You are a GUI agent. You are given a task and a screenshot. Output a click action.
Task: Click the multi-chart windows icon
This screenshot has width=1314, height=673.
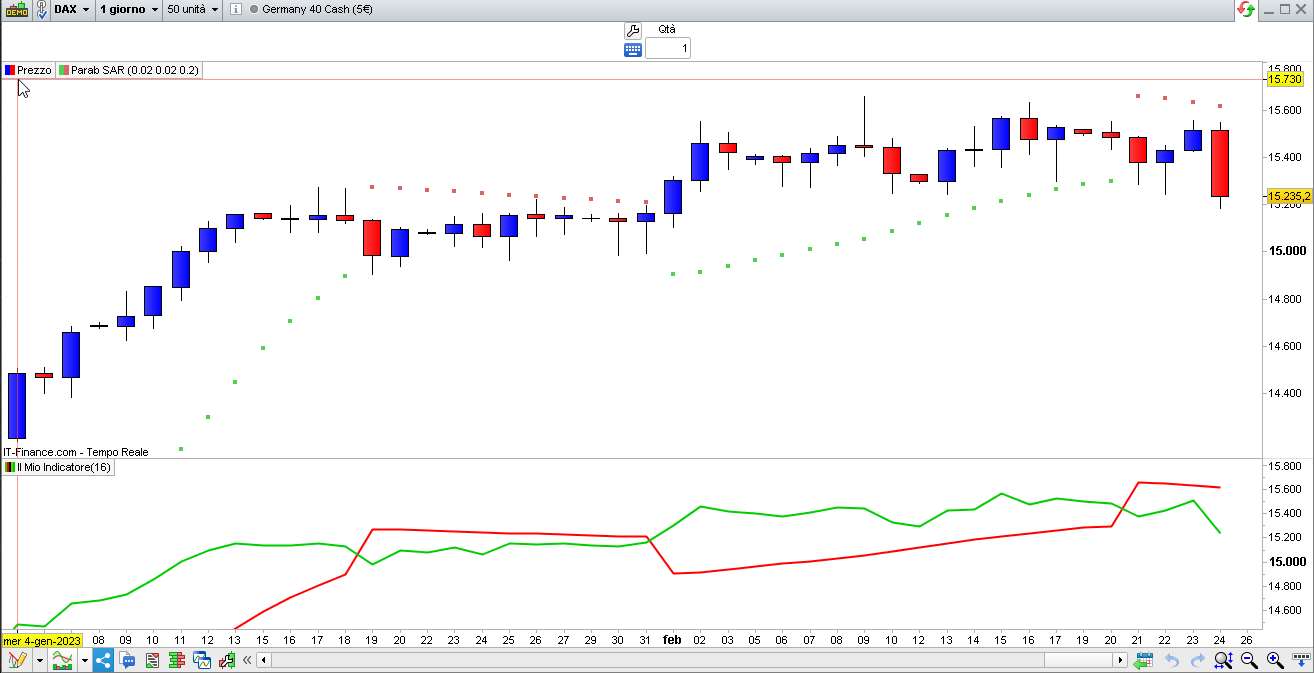tap(202, 660)
